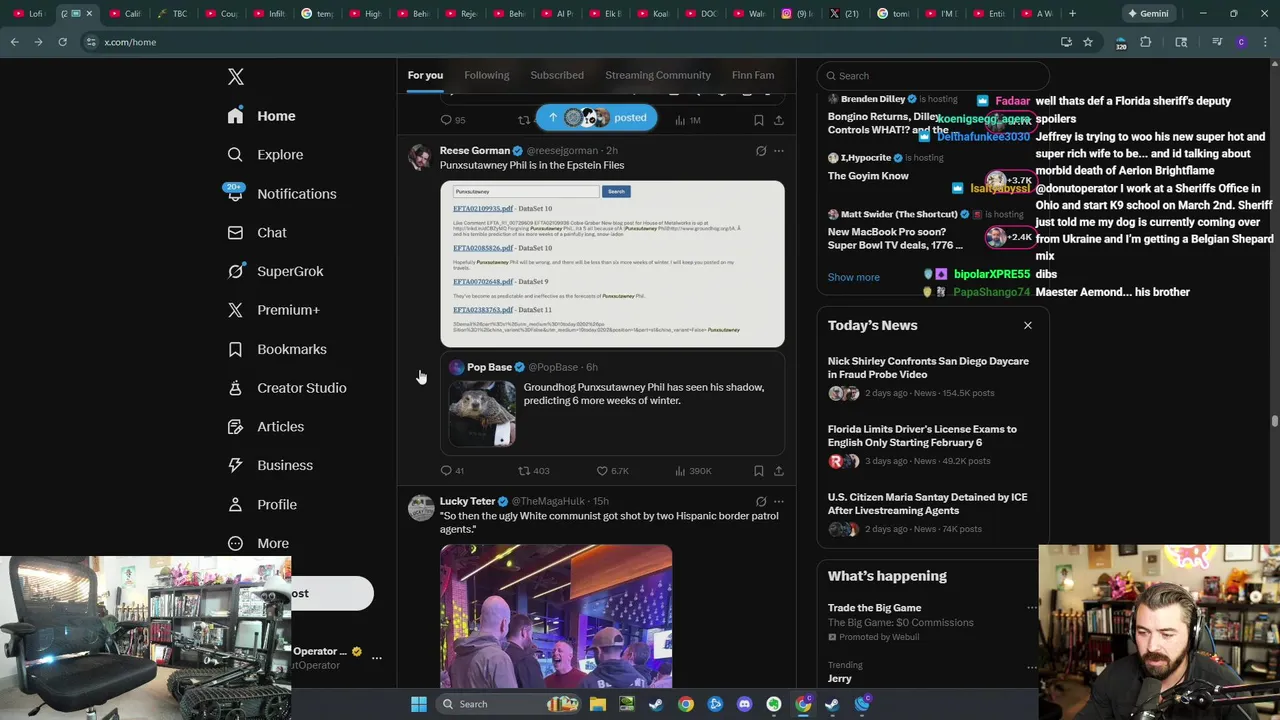The width and height of the screenshot is (1280, 720).
Task: Click the X search input field
Action: [933, 76]
